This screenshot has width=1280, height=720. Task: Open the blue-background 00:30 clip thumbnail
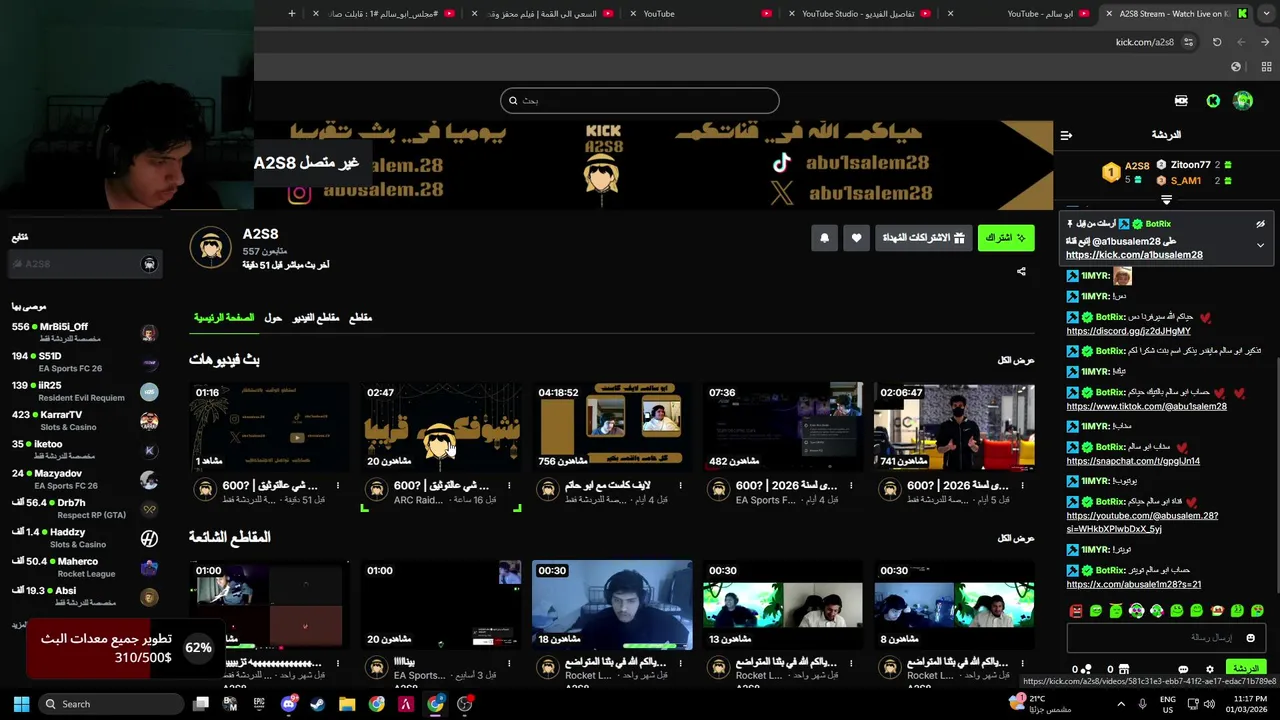click(x=612, y=604)
